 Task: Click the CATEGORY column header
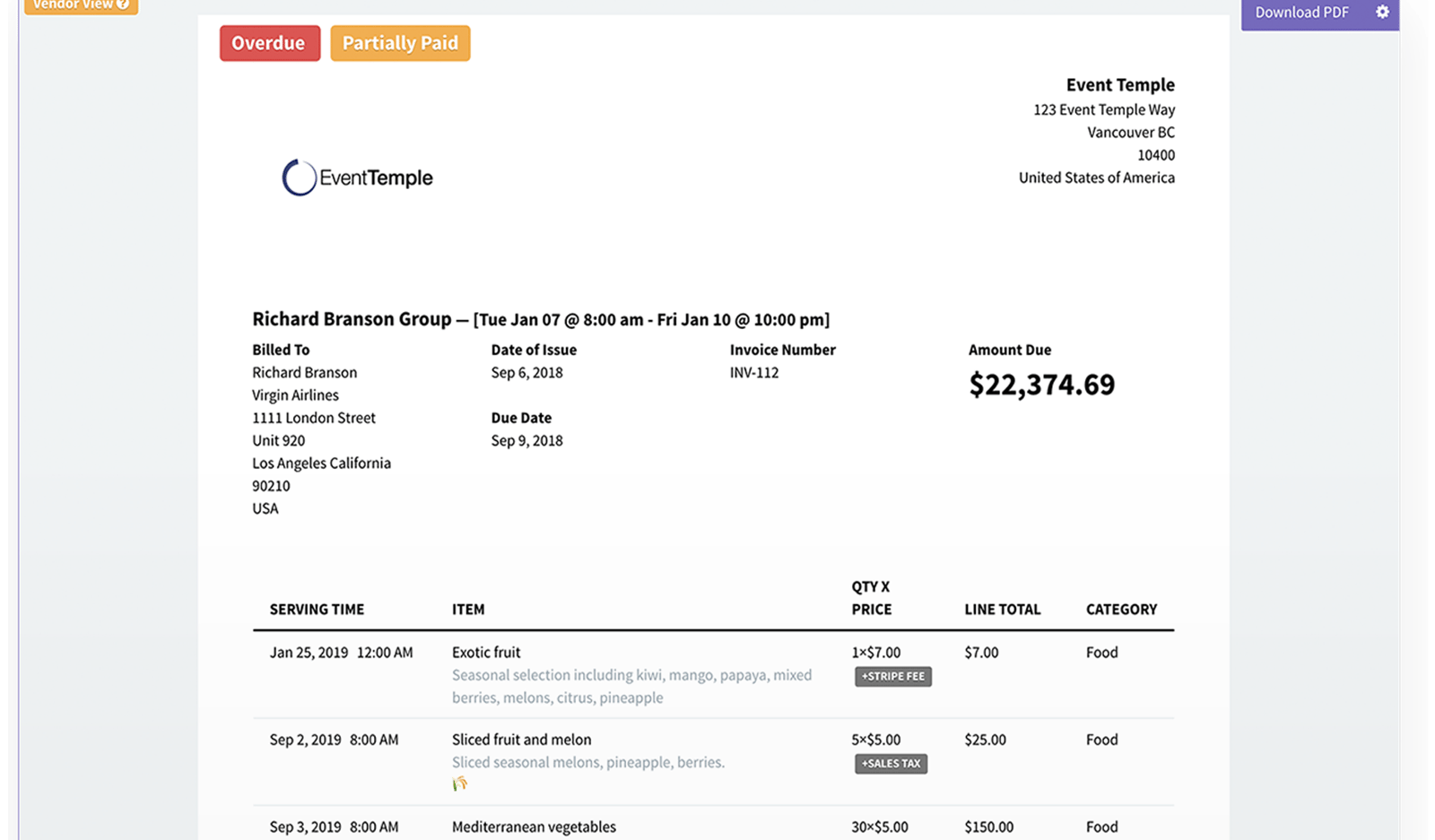tap(1121, 610)
